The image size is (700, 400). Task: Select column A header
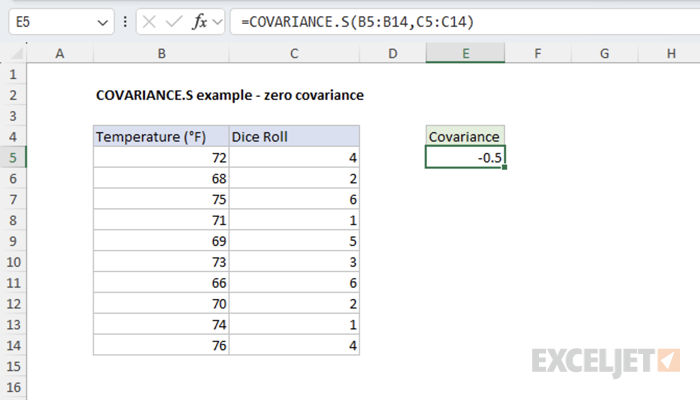[x=60, y=54]
